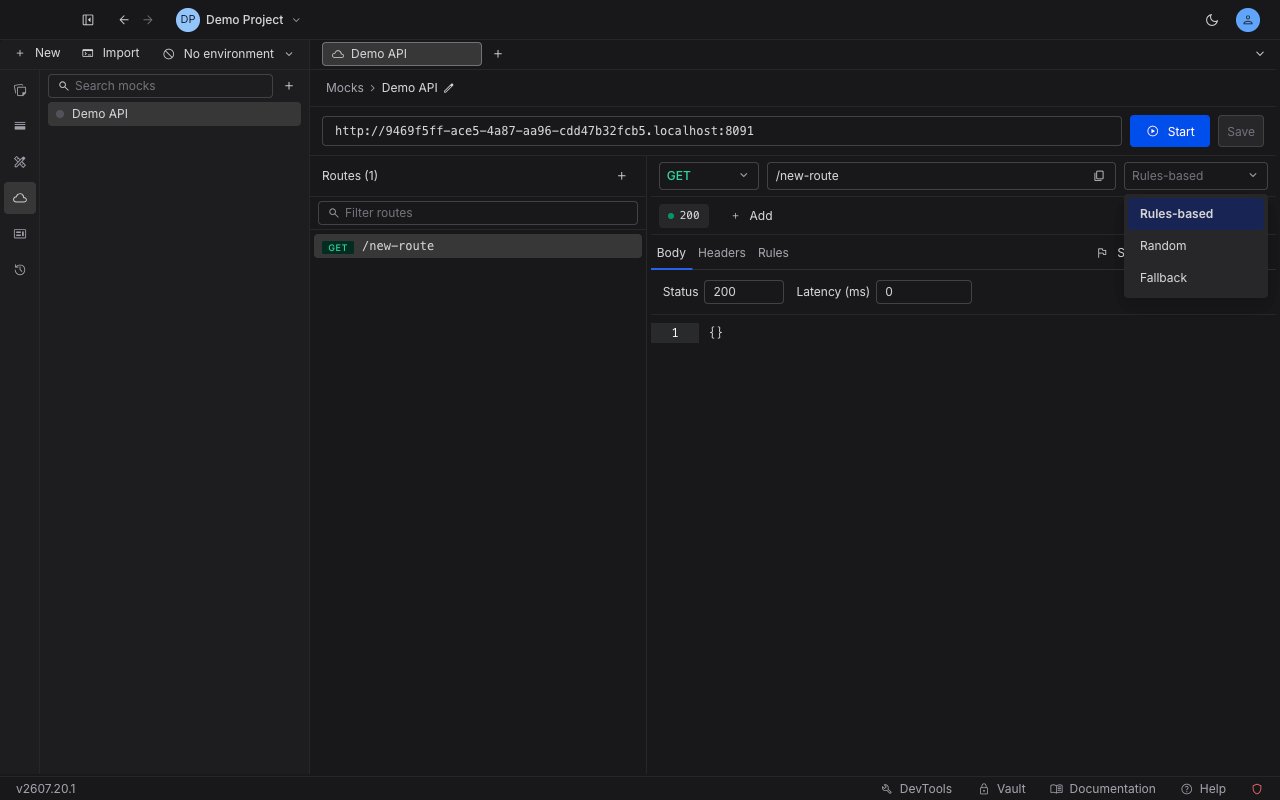The width and height of the screenshot is (1280, 800).
Task: Open the history sidebar icon
Action: click(x=20, y=270)
